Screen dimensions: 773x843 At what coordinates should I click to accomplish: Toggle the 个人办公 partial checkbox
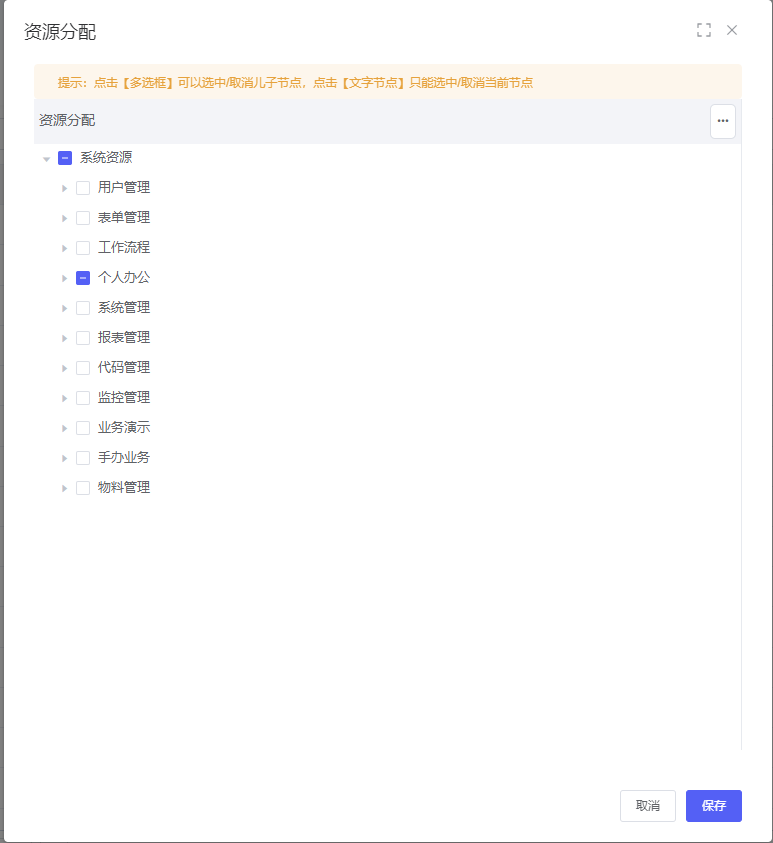tap(83, 278)
